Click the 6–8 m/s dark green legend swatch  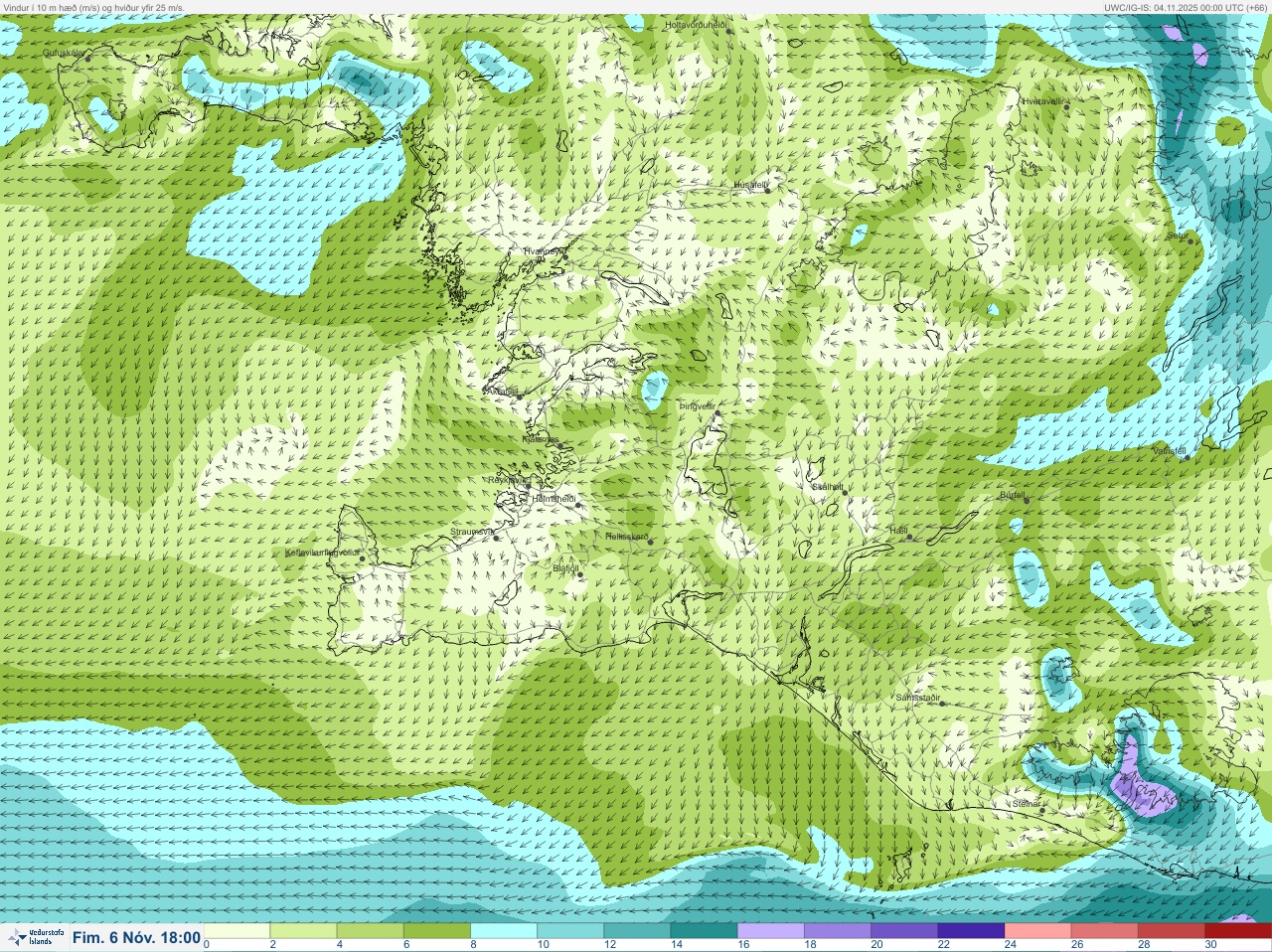(x=436, y=931)
